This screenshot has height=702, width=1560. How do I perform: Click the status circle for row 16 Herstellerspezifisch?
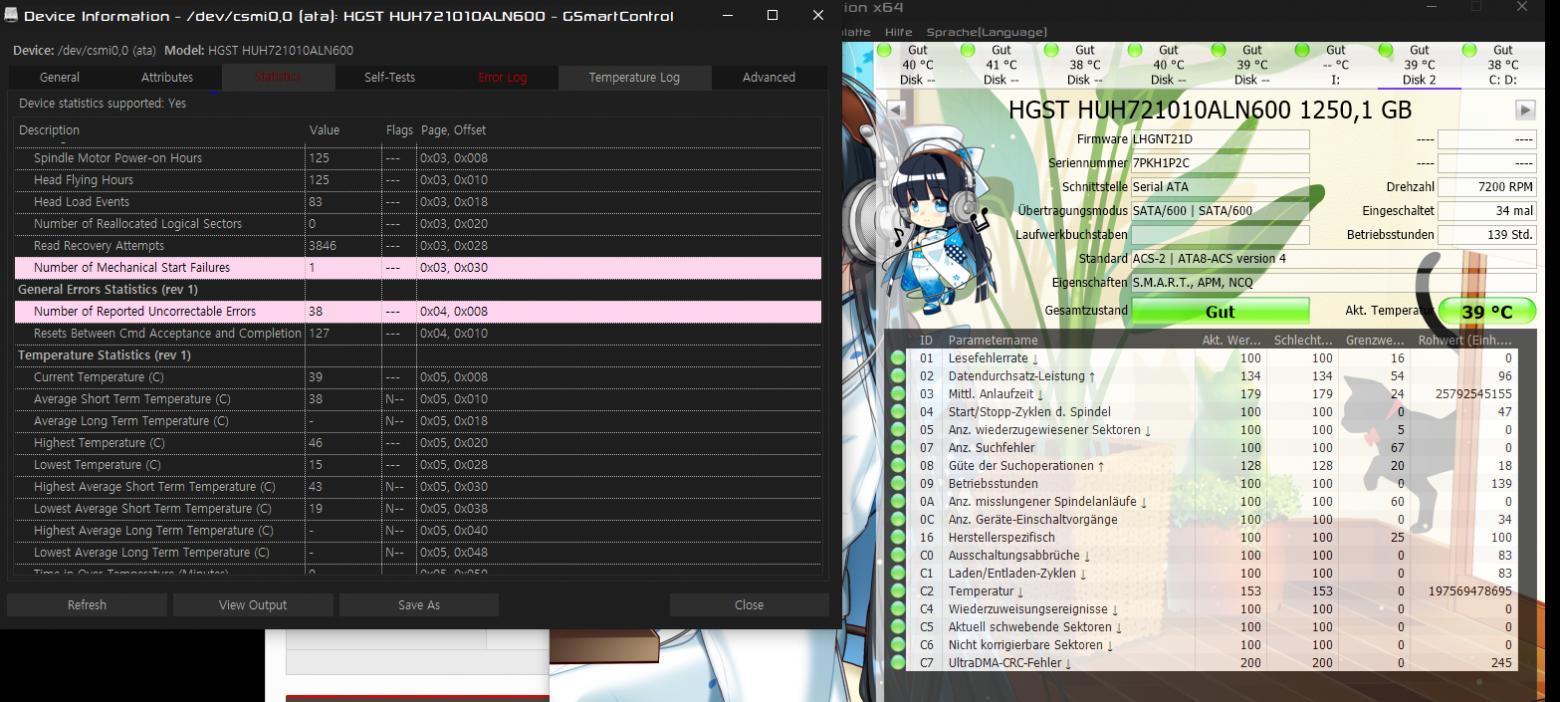click(x=897, y=538)
